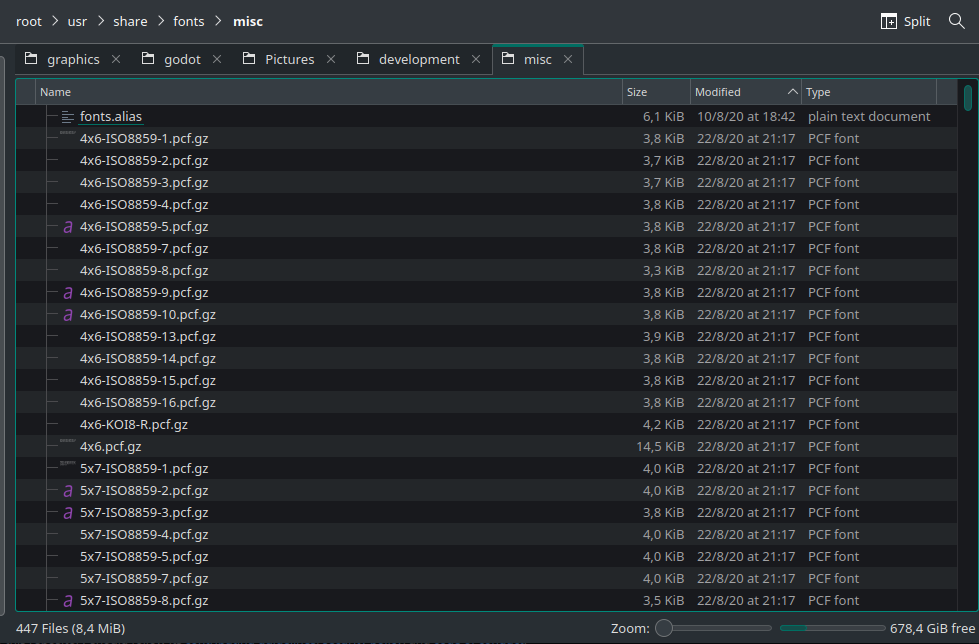Click misc in the breadcrumb path
979x644 pixels.
[248, 21]
